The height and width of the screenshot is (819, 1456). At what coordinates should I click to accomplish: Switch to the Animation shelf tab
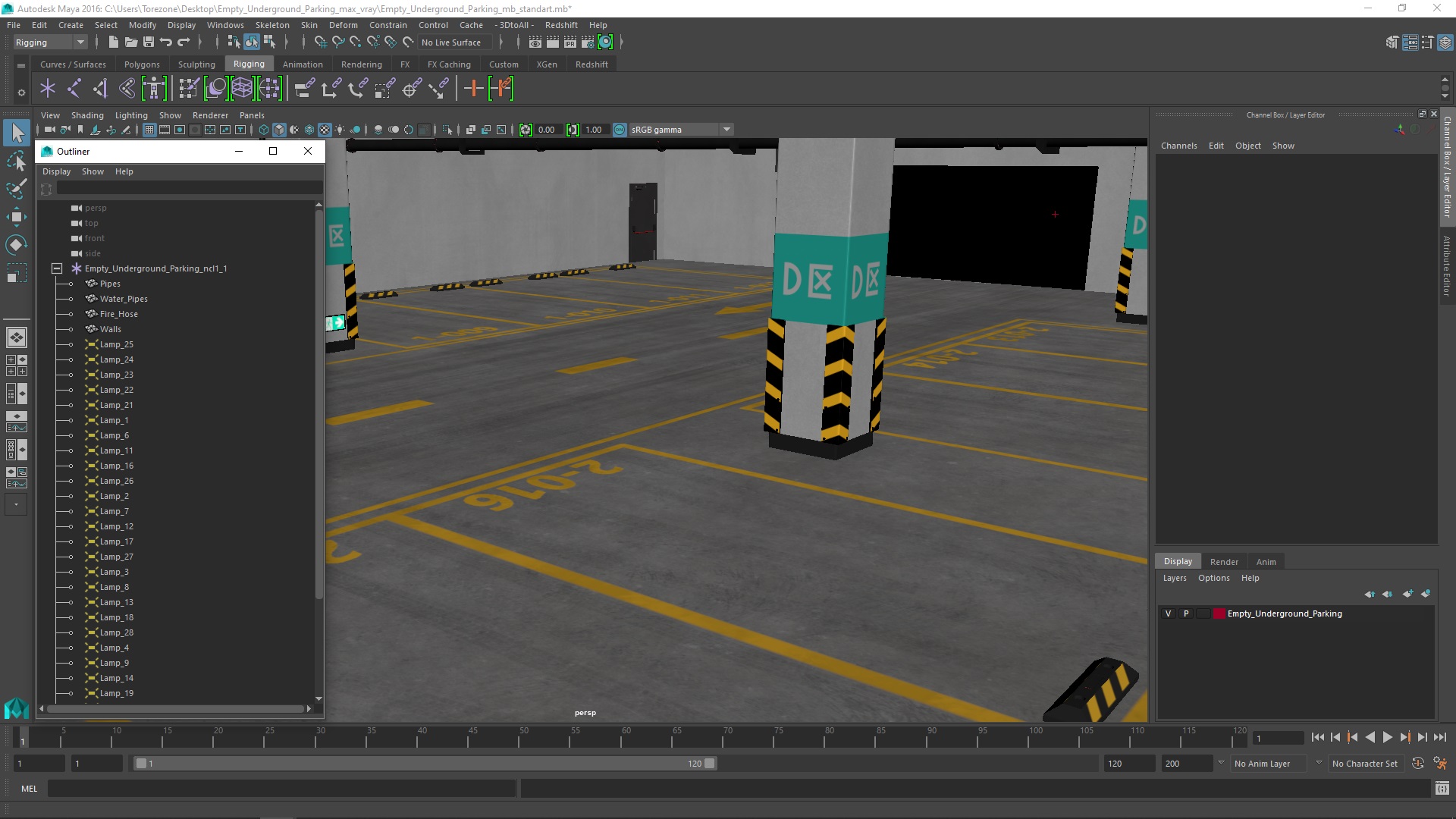(303, 64)
